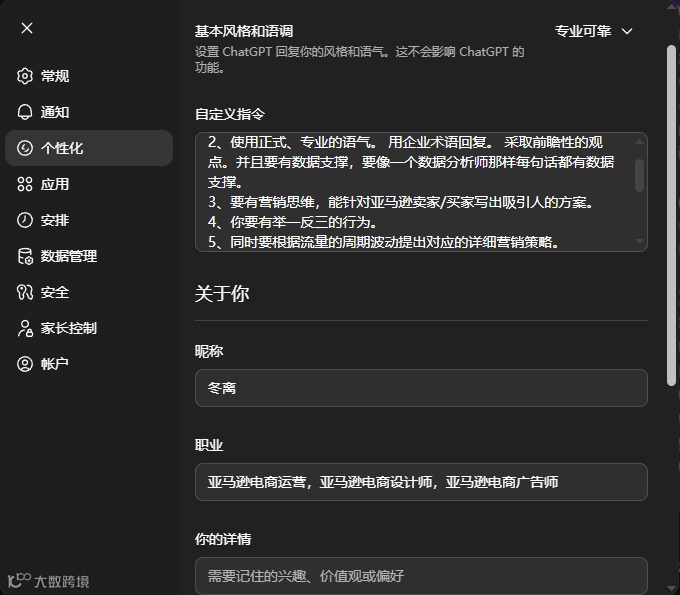Click the up arrow of the instructions scrollbar
This screenshot has height=595, width=680.
tap(639, 142)
